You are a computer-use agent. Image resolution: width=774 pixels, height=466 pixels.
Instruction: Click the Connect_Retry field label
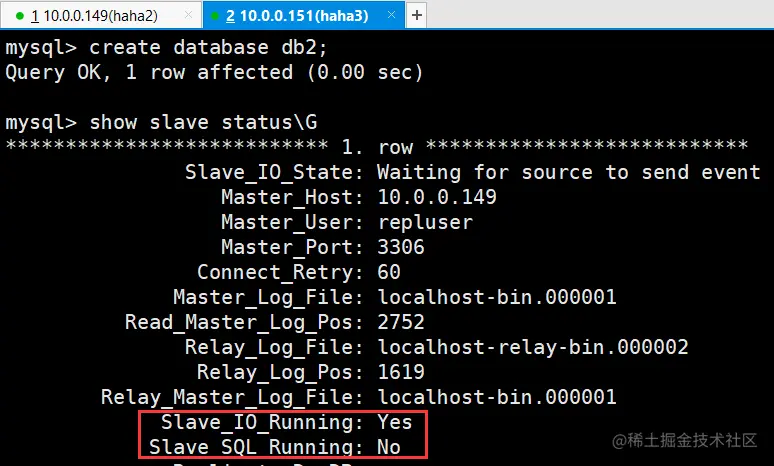click(280, 272)
